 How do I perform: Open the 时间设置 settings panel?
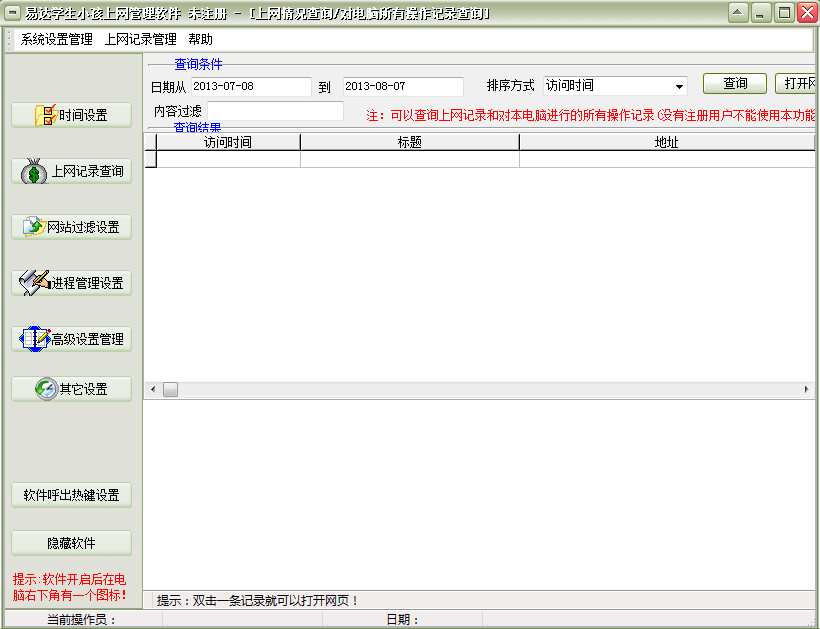click(70, 114)
